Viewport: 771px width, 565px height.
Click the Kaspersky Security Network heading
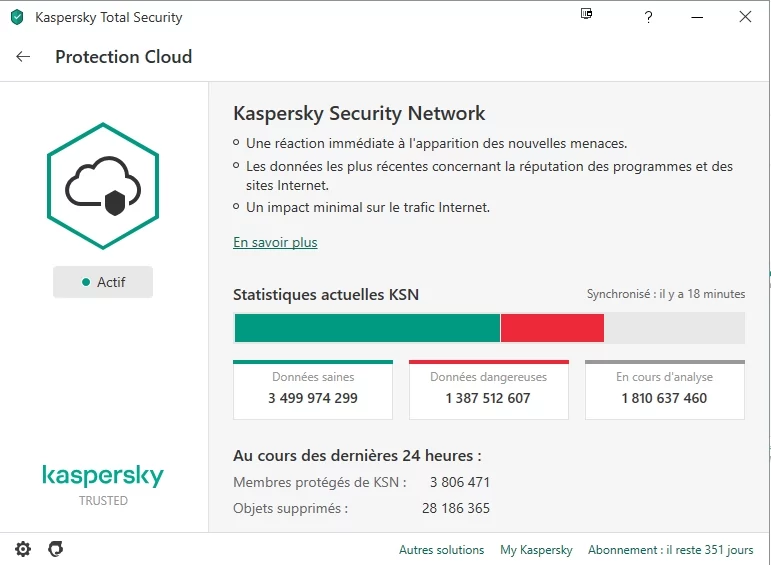(x=359, y=114)
